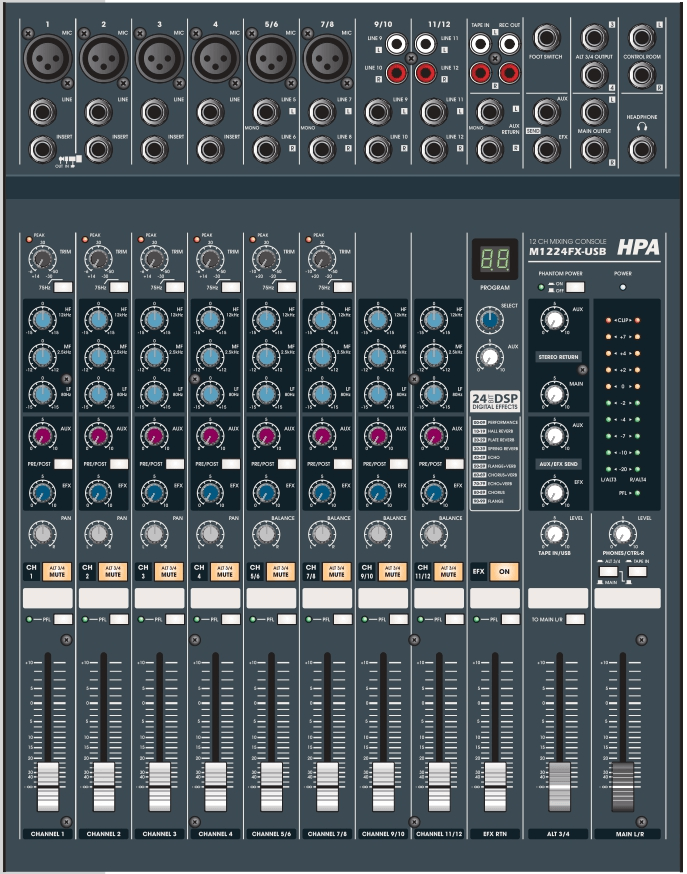The image size is (687, 874).
Task: Click the channel 2 pink AUX knob
Action: pos(98,437)
